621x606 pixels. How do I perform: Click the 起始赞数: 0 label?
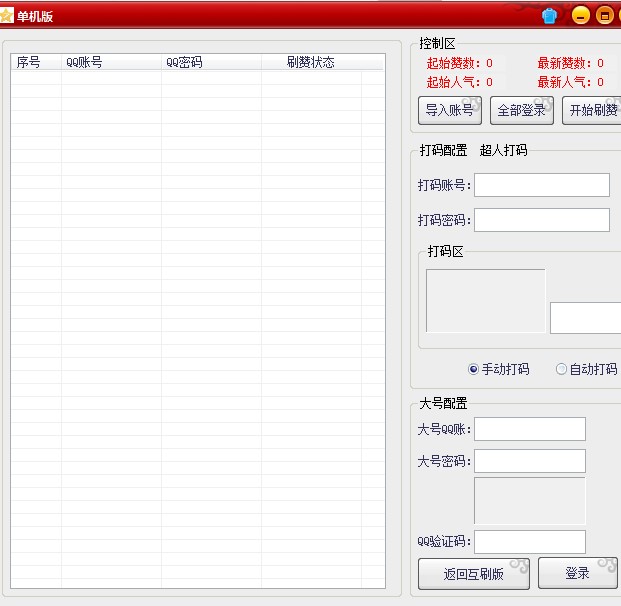(460, 63)
